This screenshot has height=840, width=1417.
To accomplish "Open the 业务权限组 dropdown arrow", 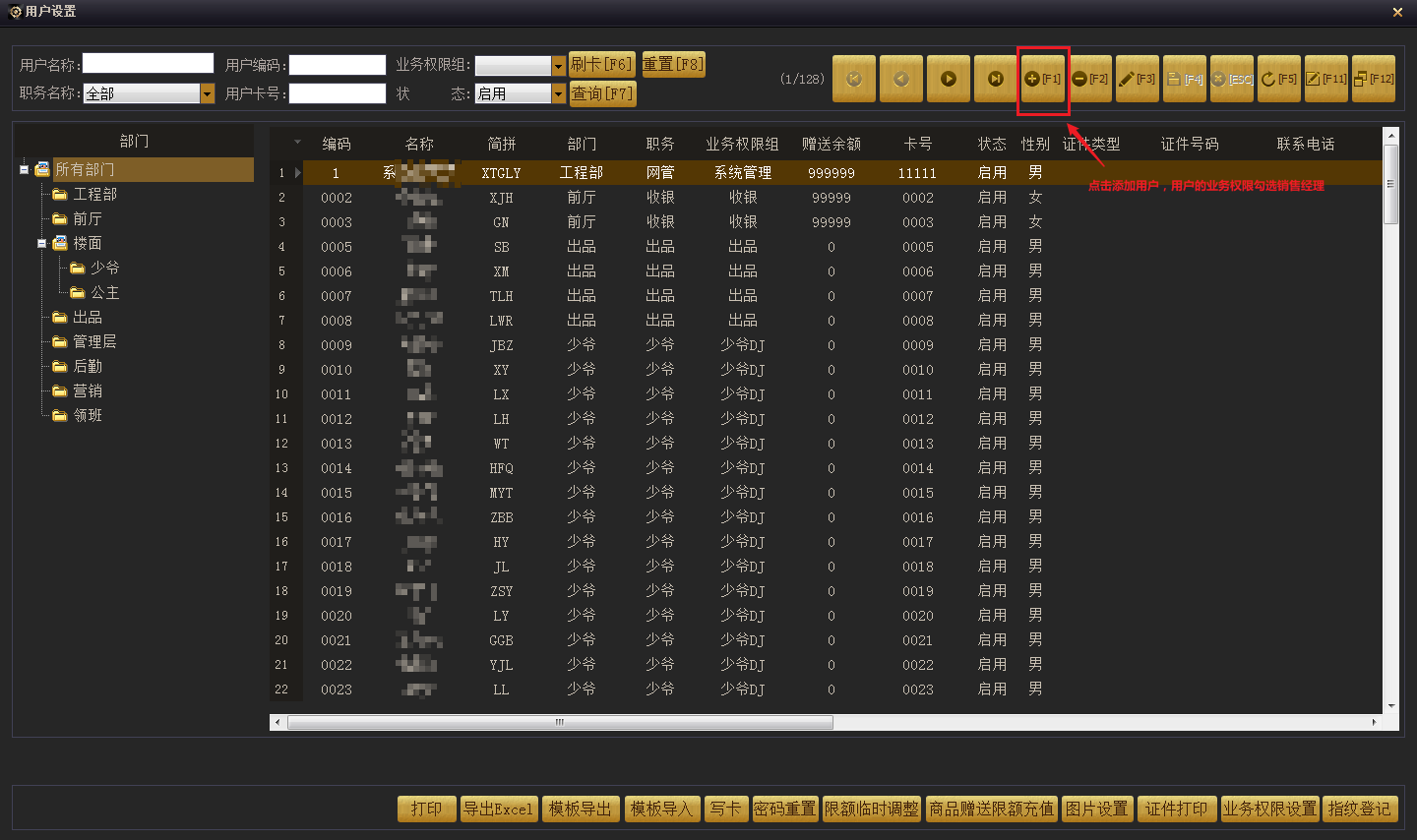I will 559,66.
